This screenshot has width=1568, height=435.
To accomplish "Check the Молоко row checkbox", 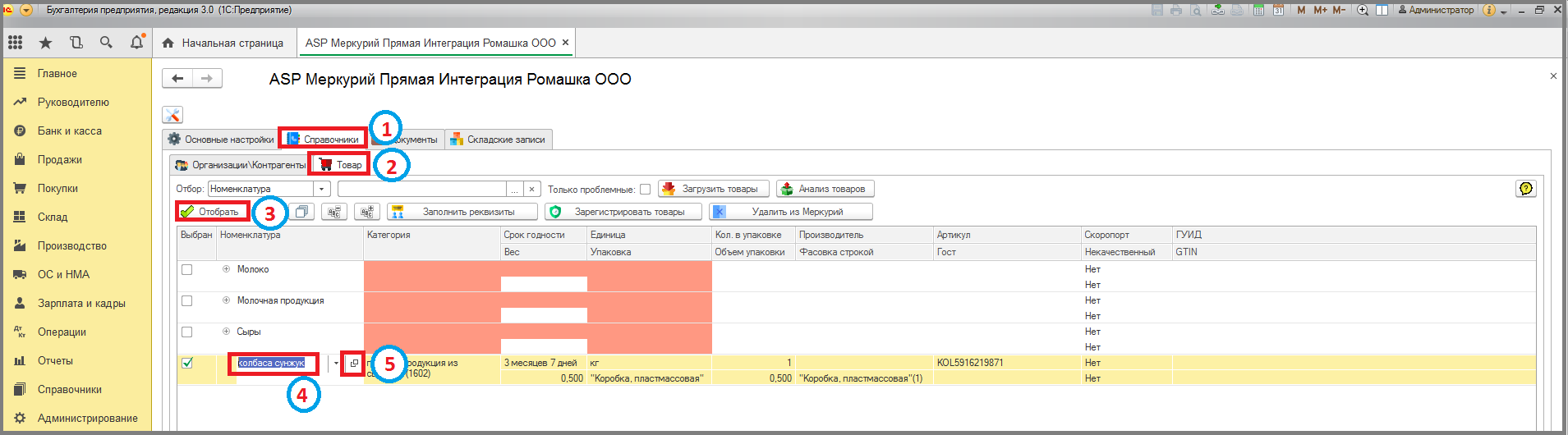I will 186,269.
